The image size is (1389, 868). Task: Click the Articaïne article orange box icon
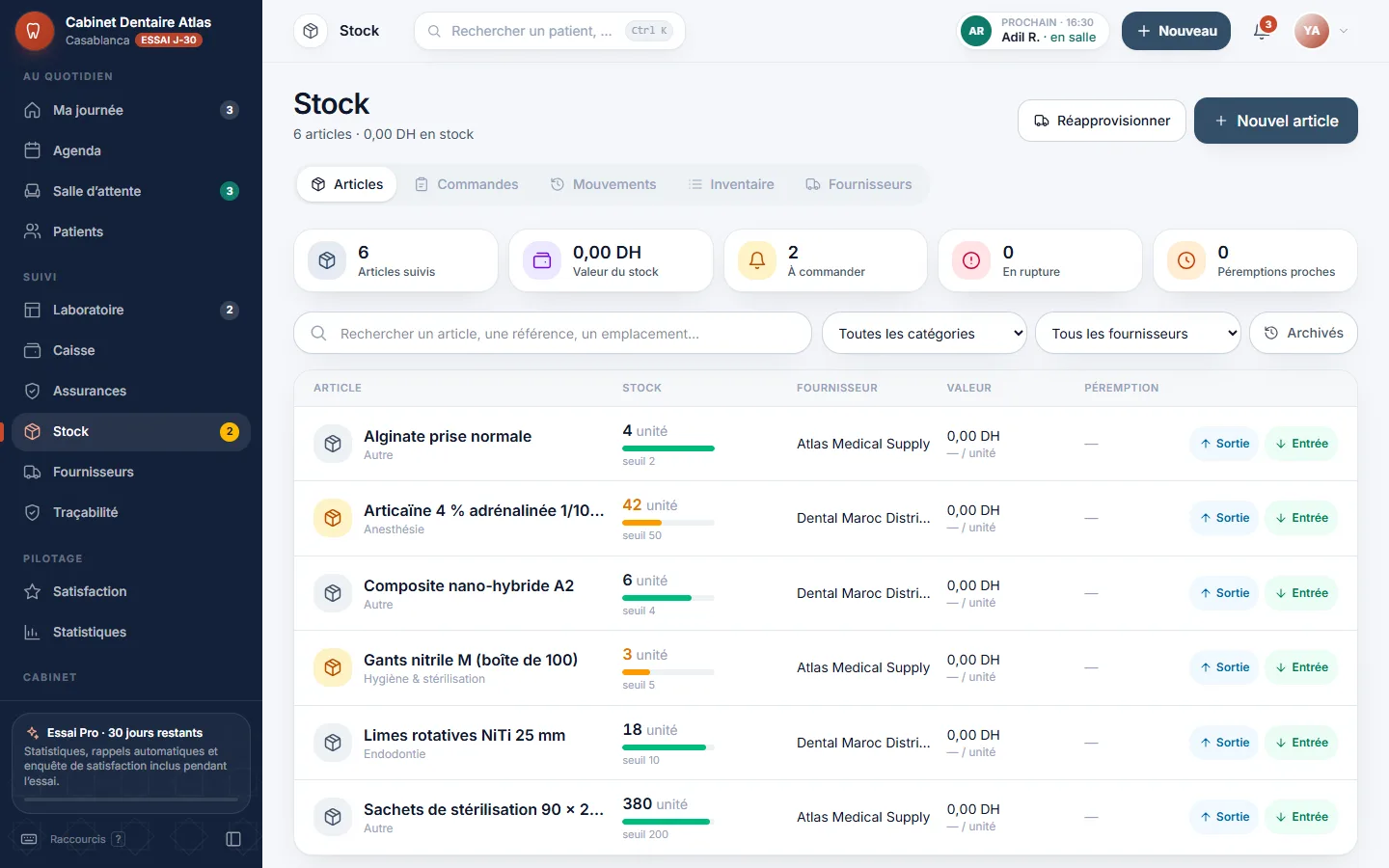333,518
